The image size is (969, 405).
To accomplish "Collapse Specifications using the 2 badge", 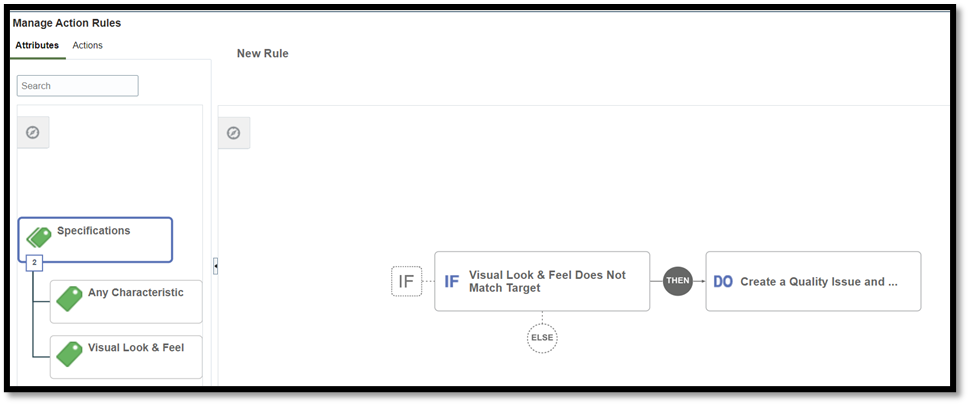I will pos(35,263).
